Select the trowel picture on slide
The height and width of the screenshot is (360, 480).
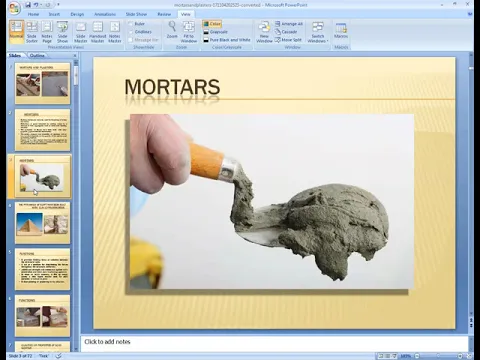(272, 201)
